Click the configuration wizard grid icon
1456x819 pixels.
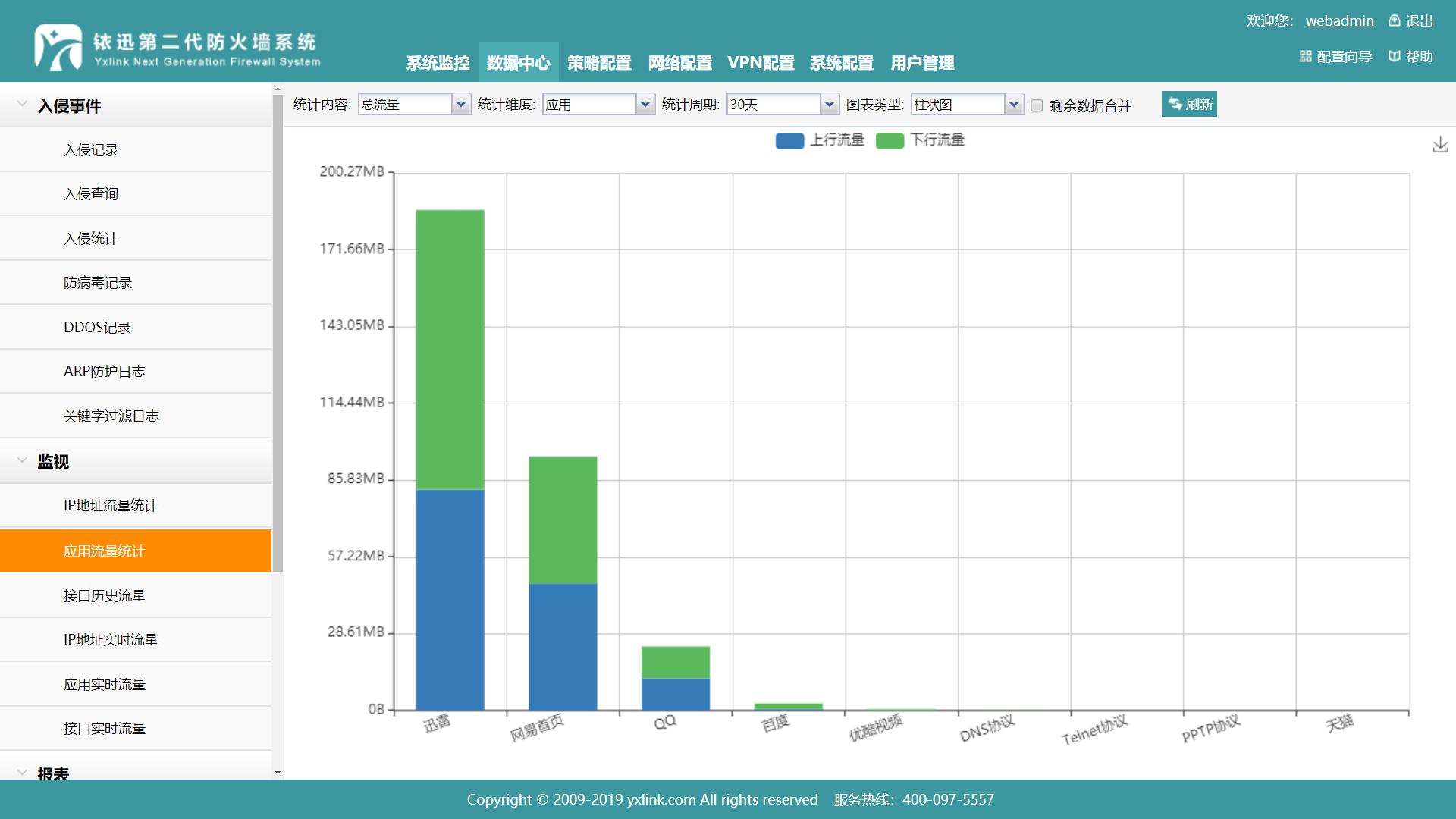coord(1305,56)
